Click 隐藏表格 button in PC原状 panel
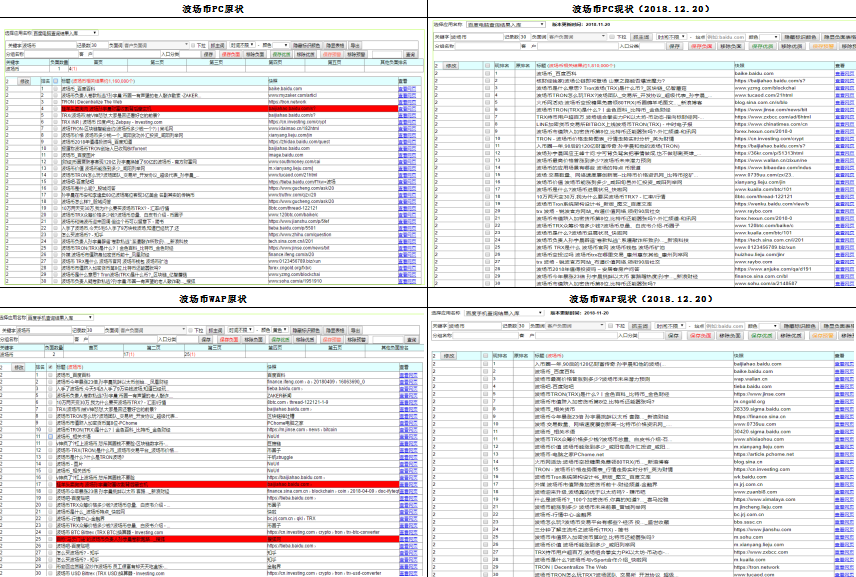This screenshot has width=856, height=577. [x=335, y=45]
